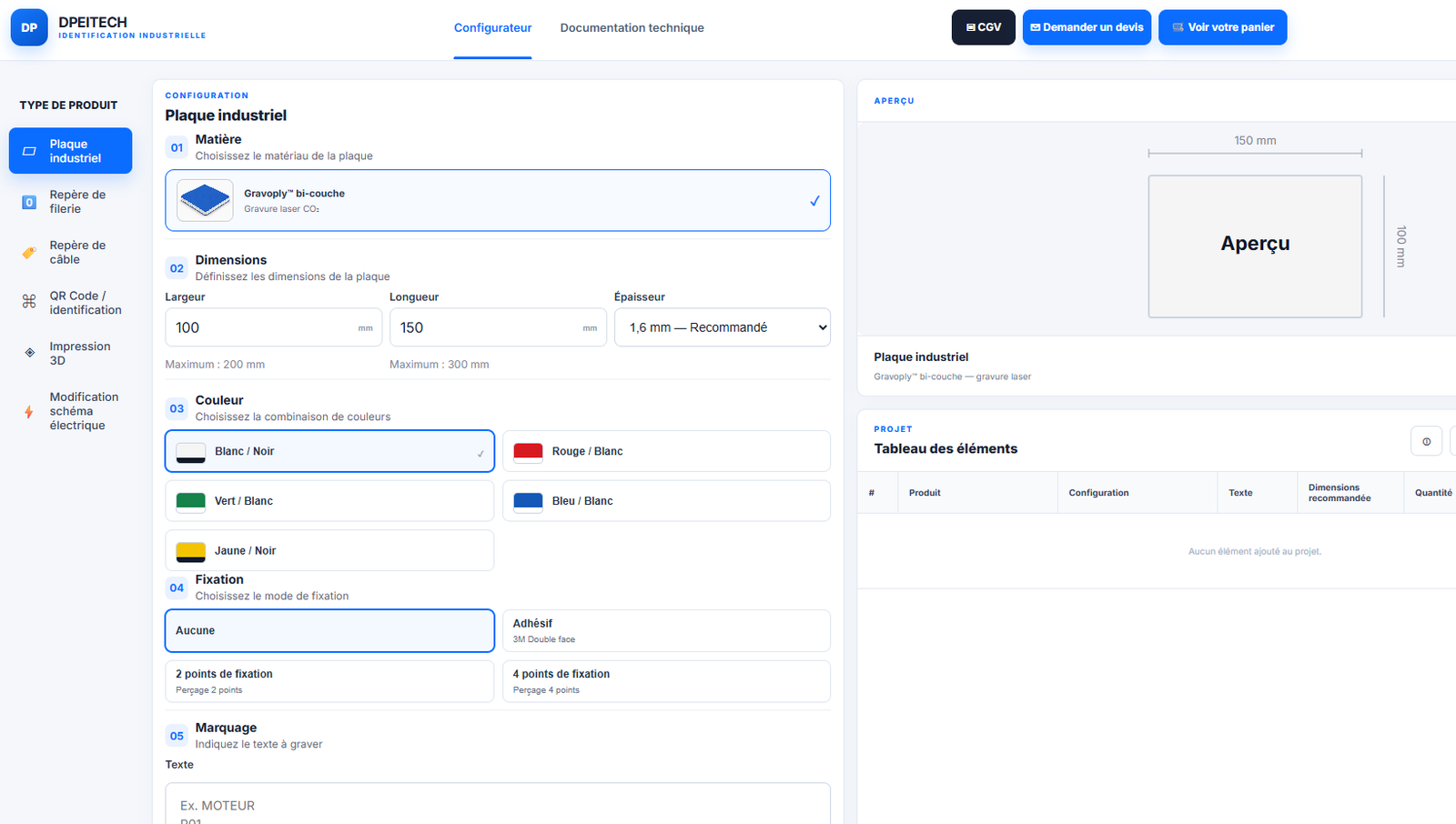Screen dimensions: 1456x824
Task: Click the Quantité column header
Action: pyautogui.click(x=1433, y=493)
